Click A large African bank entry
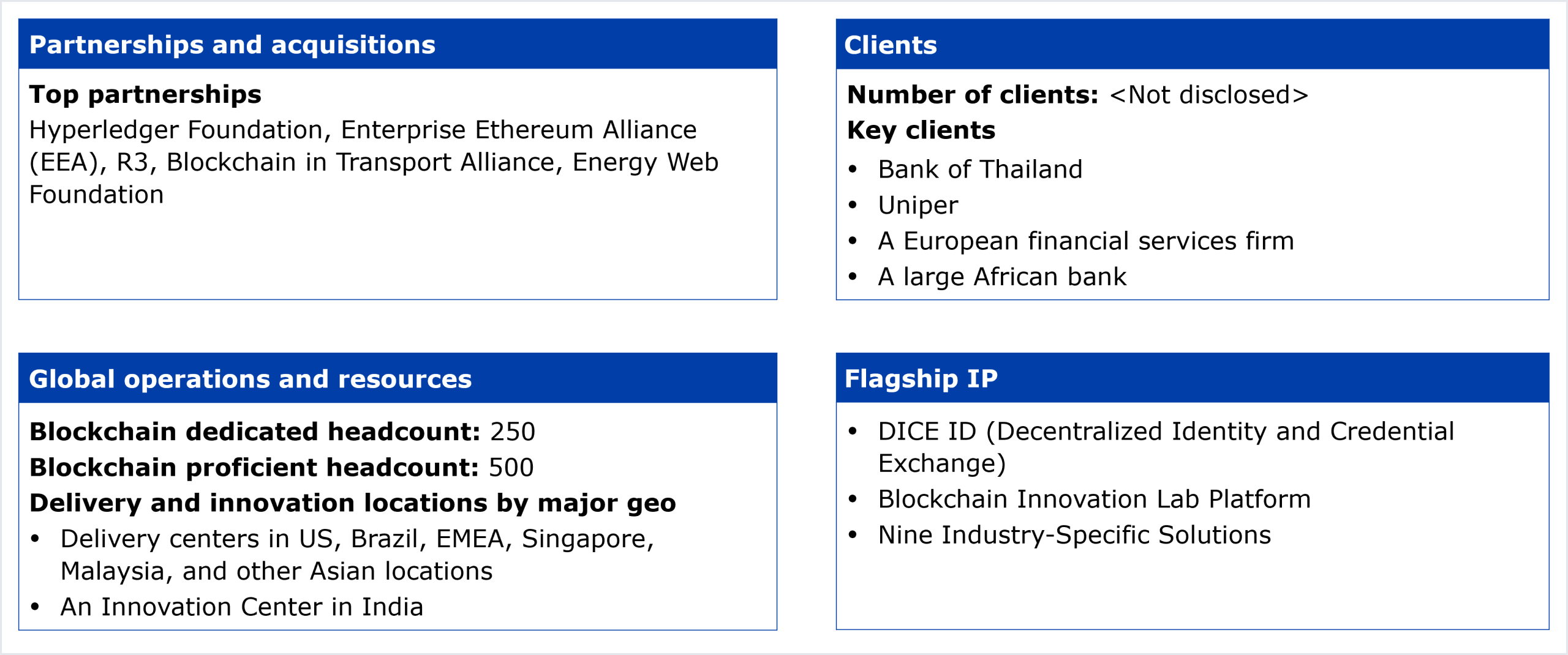Viewport: 1568px width, 655px height. 1002,277
